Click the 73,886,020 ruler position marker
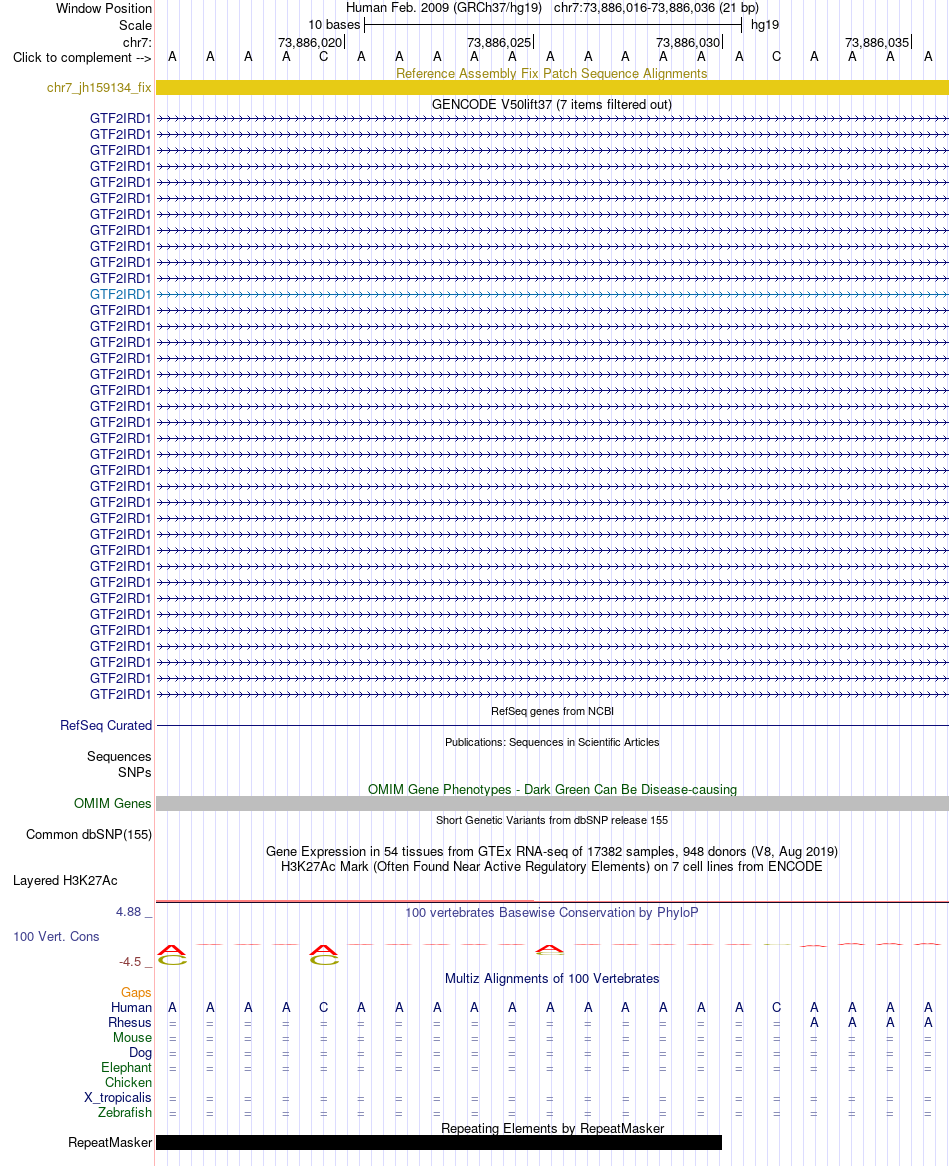Screen dimensions: 950x1166 pyautogui.click(x=310, y=43)
